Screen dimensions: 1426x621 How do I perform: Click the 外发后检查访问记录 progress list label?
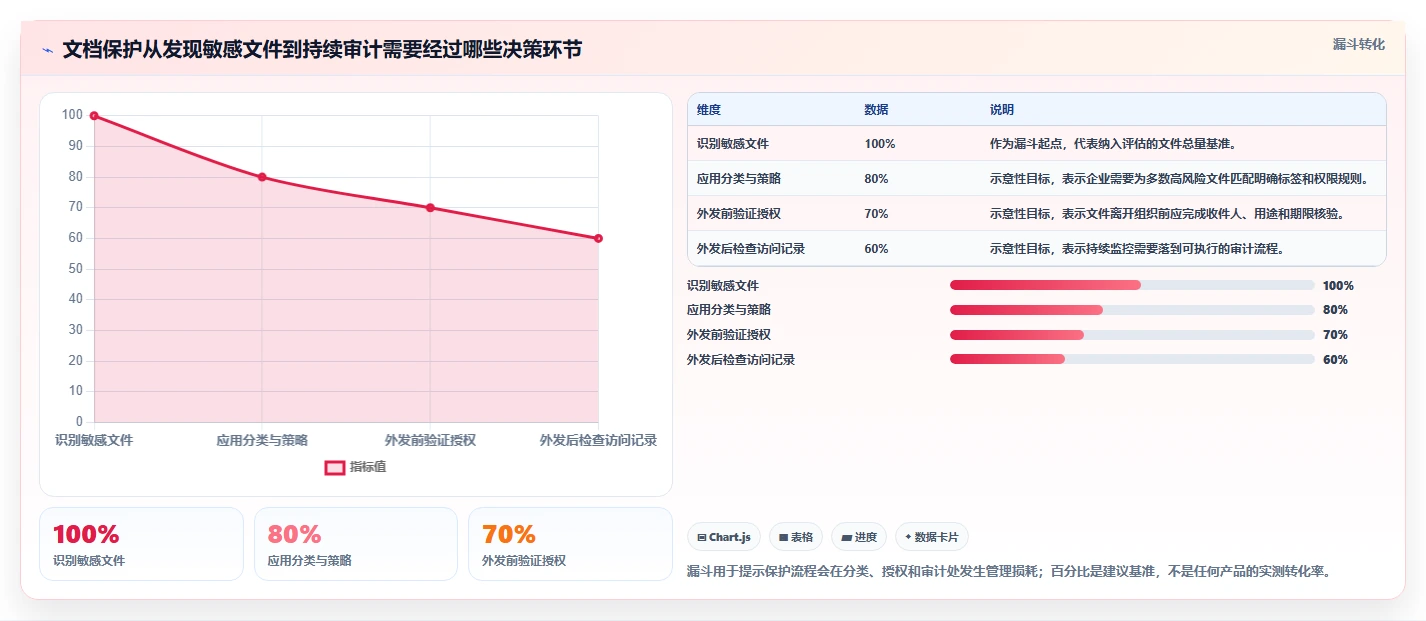point(741,360)
